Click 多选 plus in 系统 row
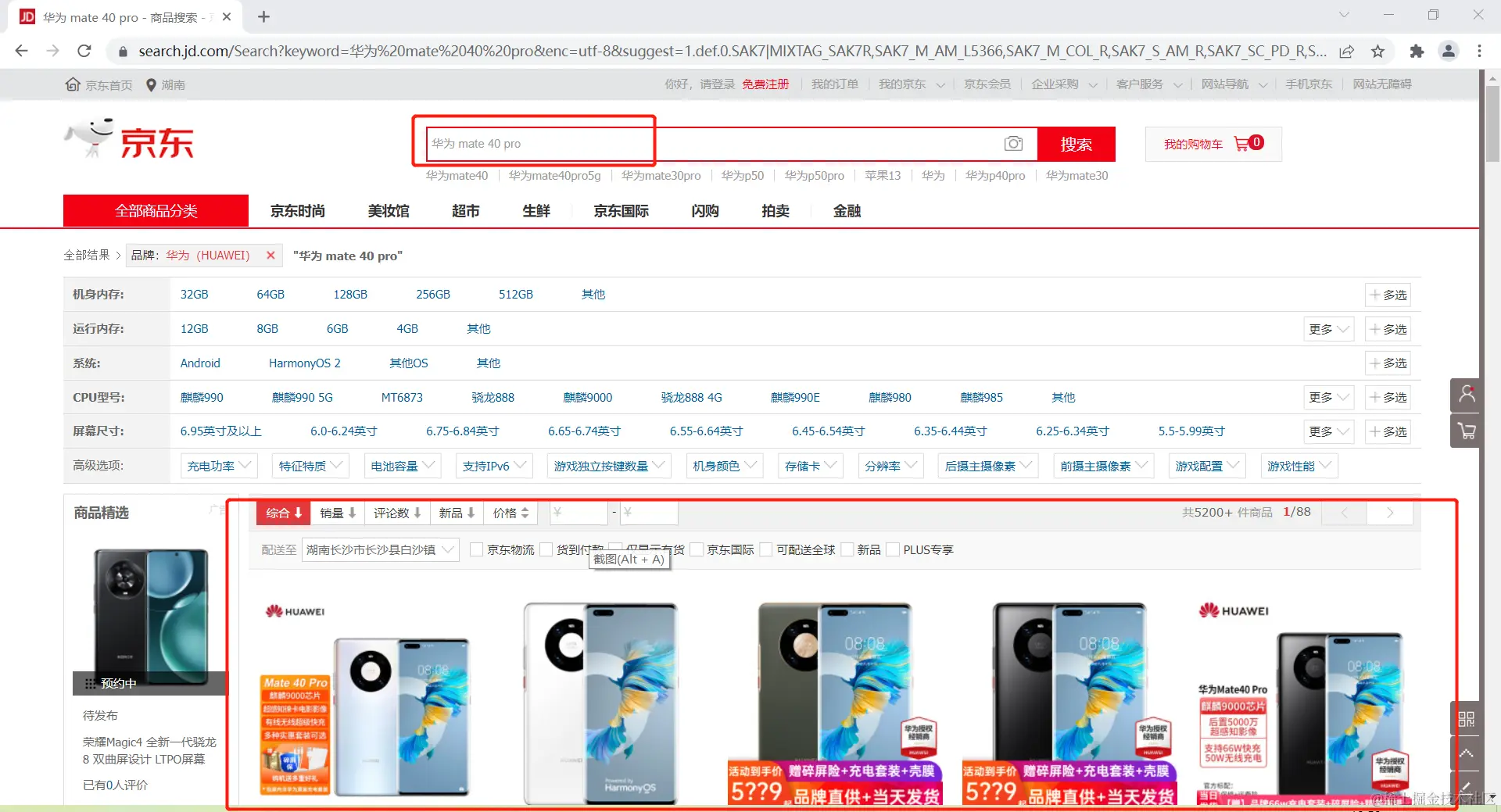 click(1388, 363)
